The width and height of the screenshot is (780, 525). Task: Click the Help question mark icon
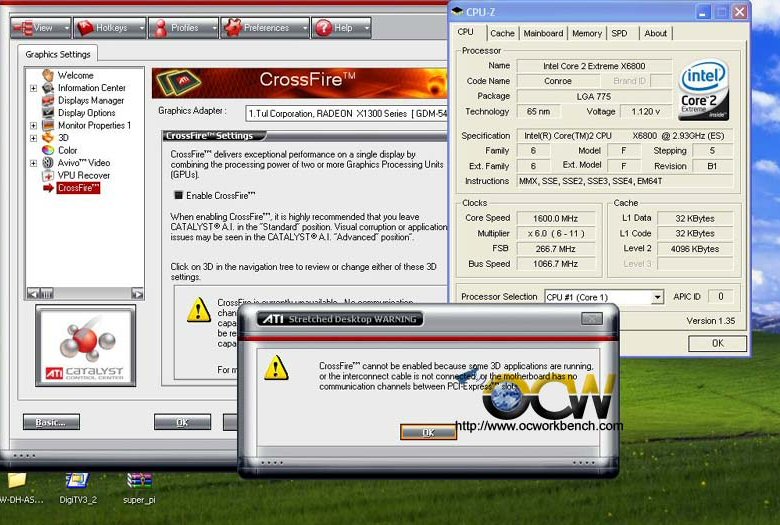(323, 28)
